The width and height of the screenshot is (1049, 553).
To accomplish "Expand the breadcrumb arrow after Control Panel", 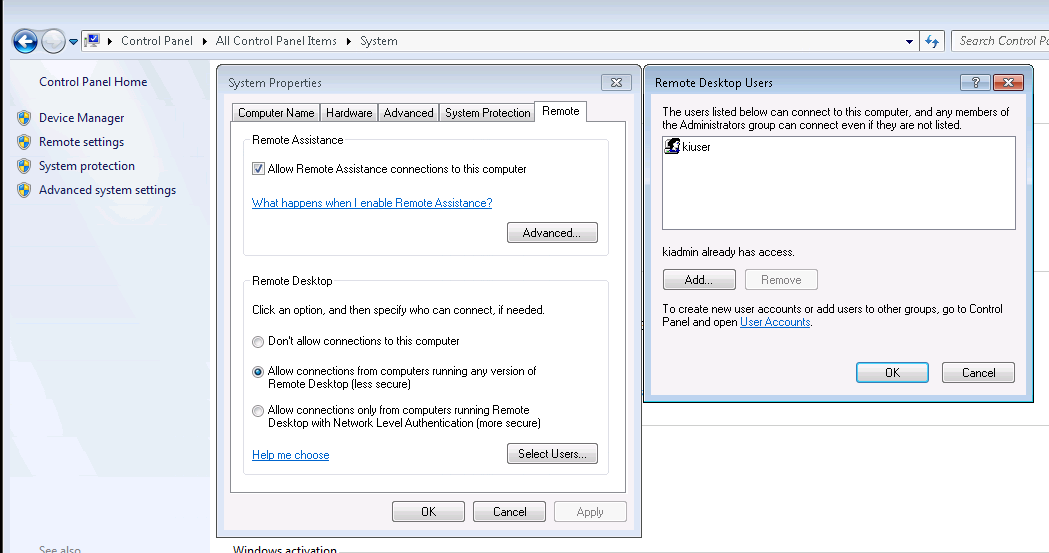I will click(x=207, y=41).
